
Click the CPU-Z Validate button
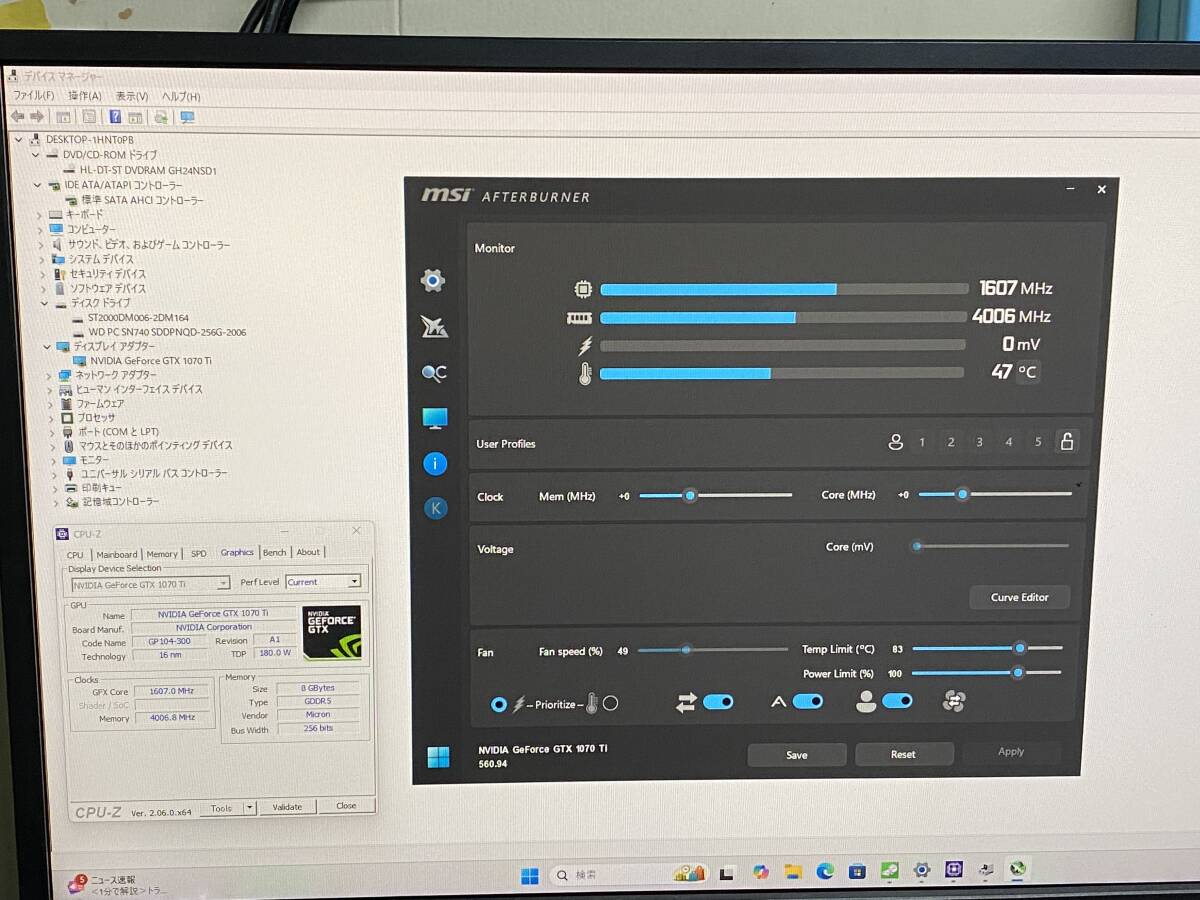pyautogui.click(x=287, y=807)
